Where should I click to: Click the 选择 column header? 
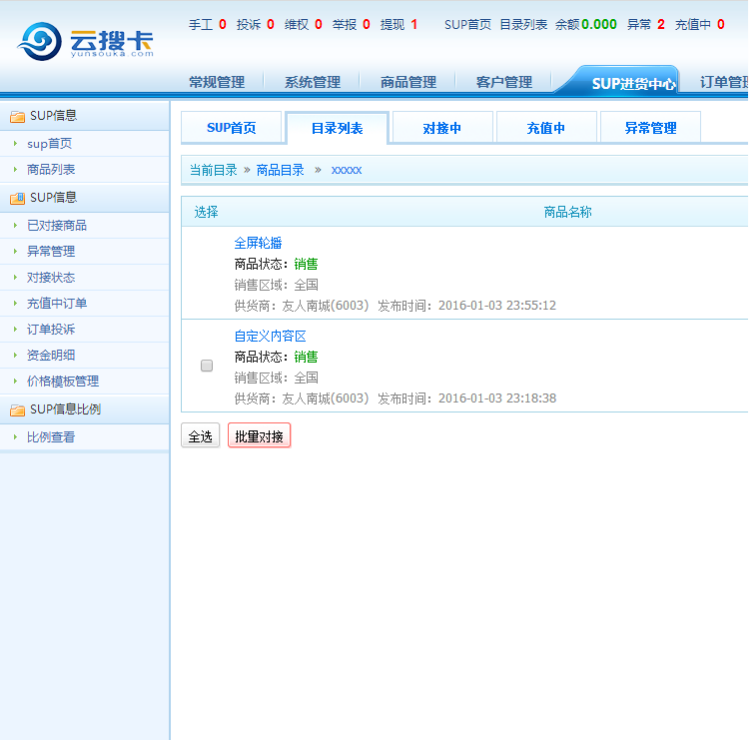206,212
